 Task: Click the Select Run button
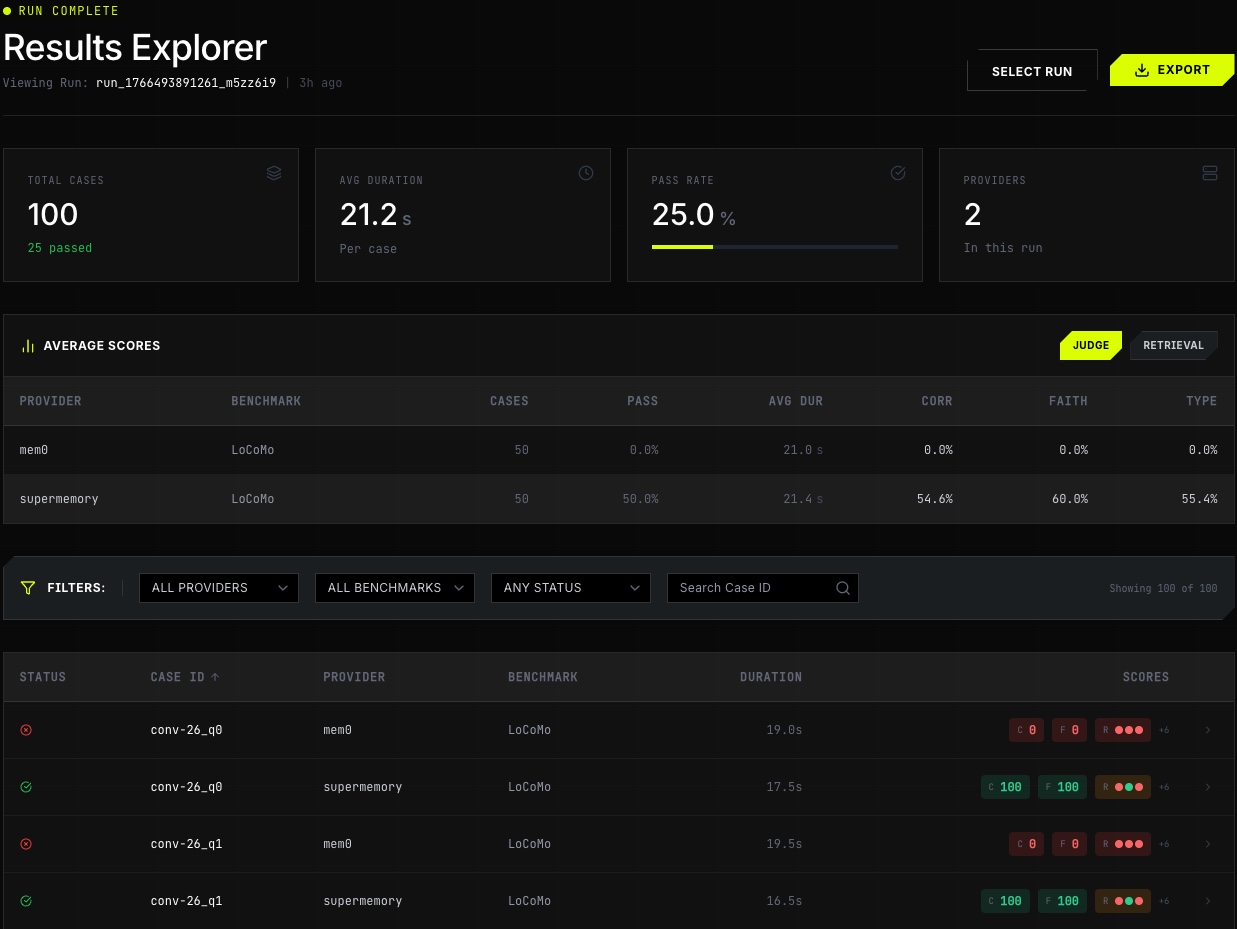(x=1032, y=71)
